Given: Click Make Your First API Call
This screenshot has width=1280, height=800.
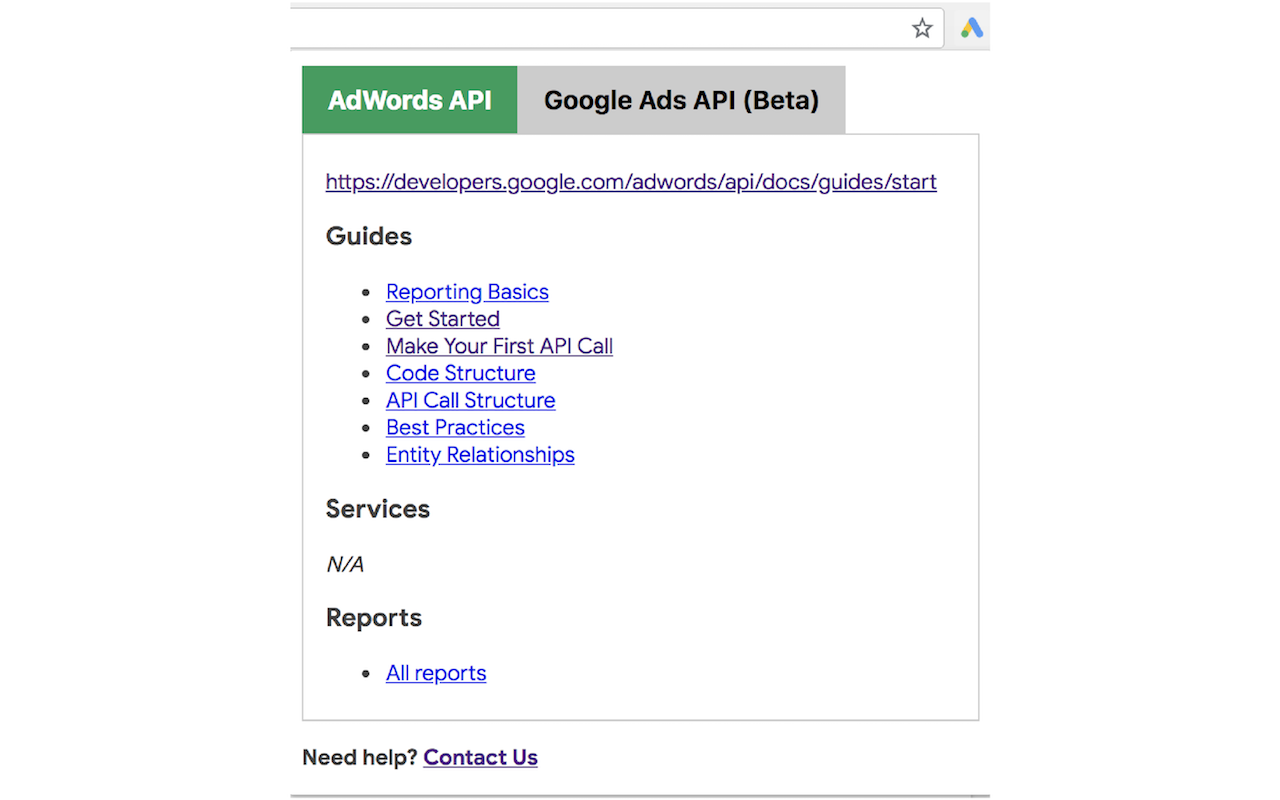Looking at the screenshot, I should pos(499,346).
